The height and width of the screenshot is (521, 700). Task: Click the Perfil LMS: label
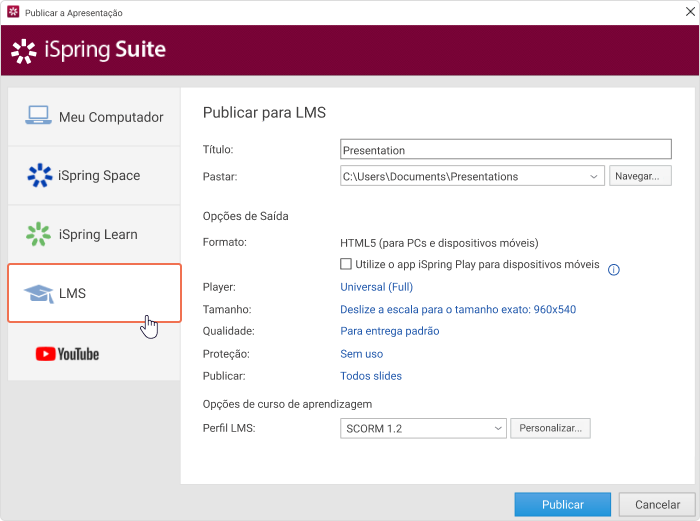[x=229, y=428]
